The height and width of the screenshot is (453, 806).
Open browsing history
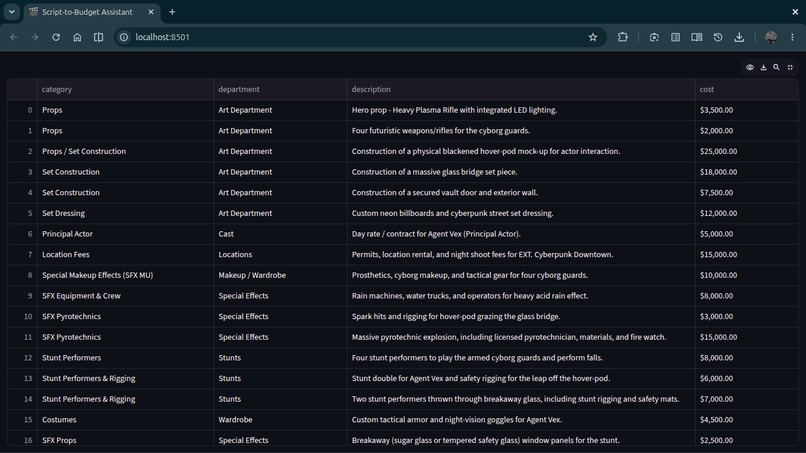coord(718,37)
